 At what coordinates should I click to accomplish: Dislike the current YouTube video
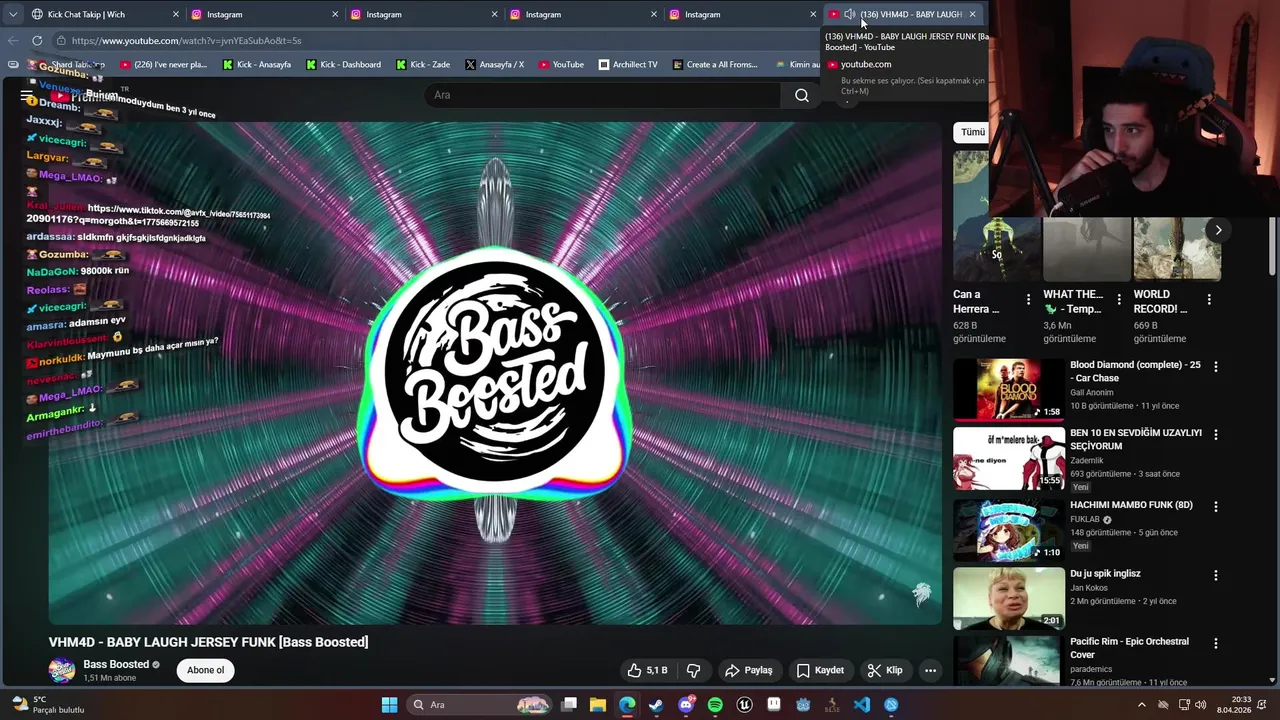693,670
